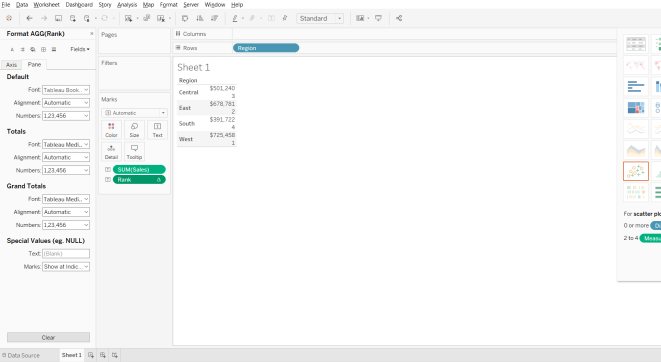Click the Special Values Text field
Screen dimensions: 661x362
[x=66, y=254]
